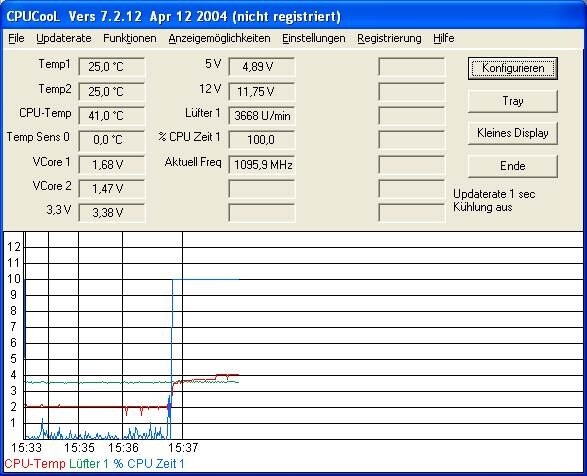Open the Einstellungen menu
This screenshot has width=587, height=476.
pyautogui.click(x=314, y=38)
